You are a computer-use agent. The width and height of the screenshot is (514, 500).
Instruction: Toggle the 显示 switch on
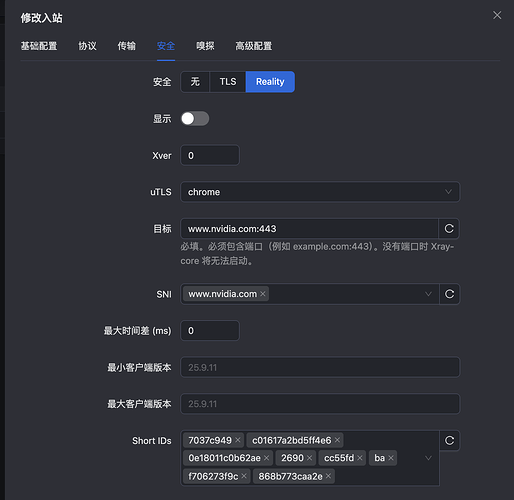tap(195, 119)
